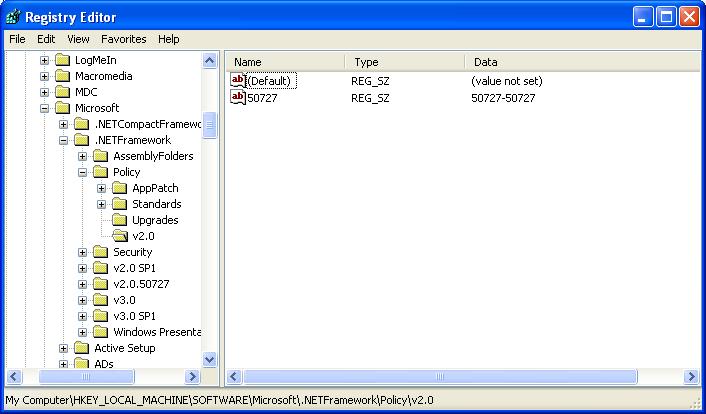Click the Name column header
The width and height of the screenshot is (706, 414).
tap(285, 62)
